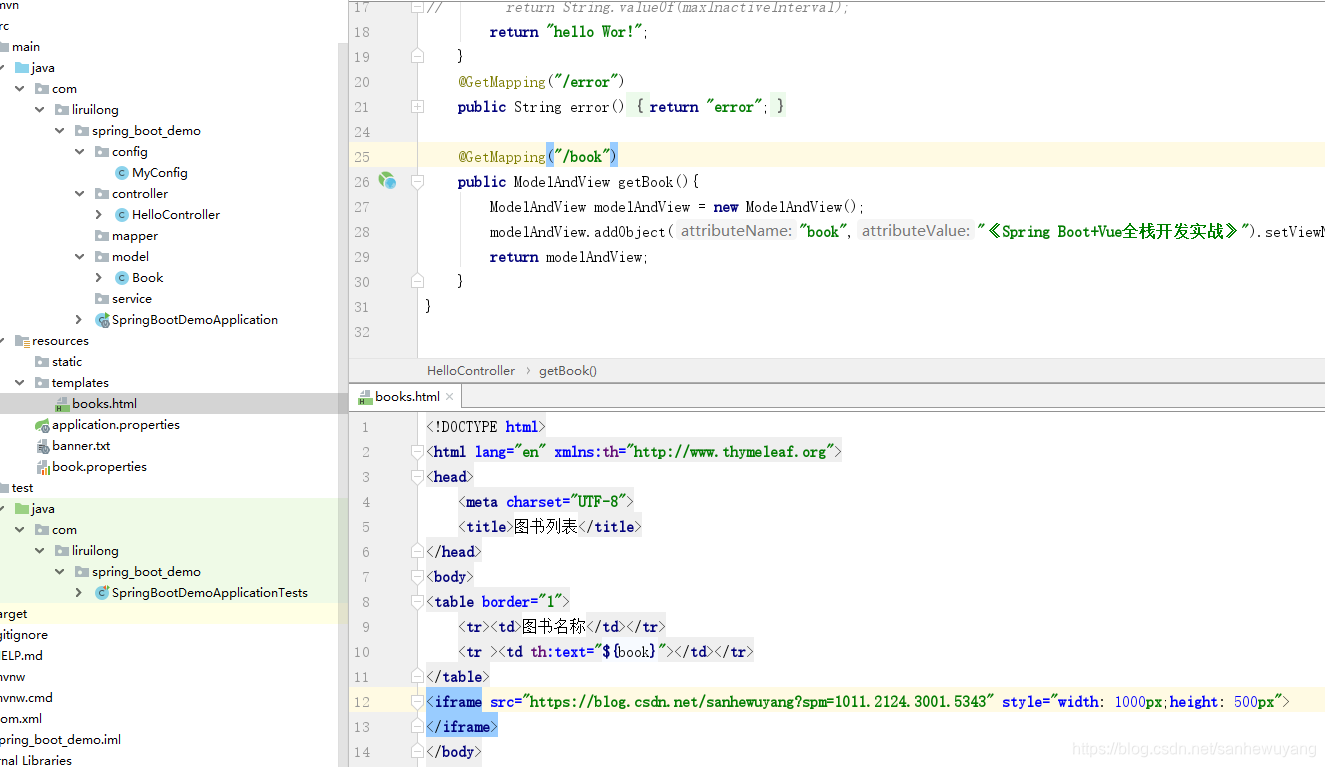Select spring_boot_demo.iml in the project tree

[x=60, y=740]
